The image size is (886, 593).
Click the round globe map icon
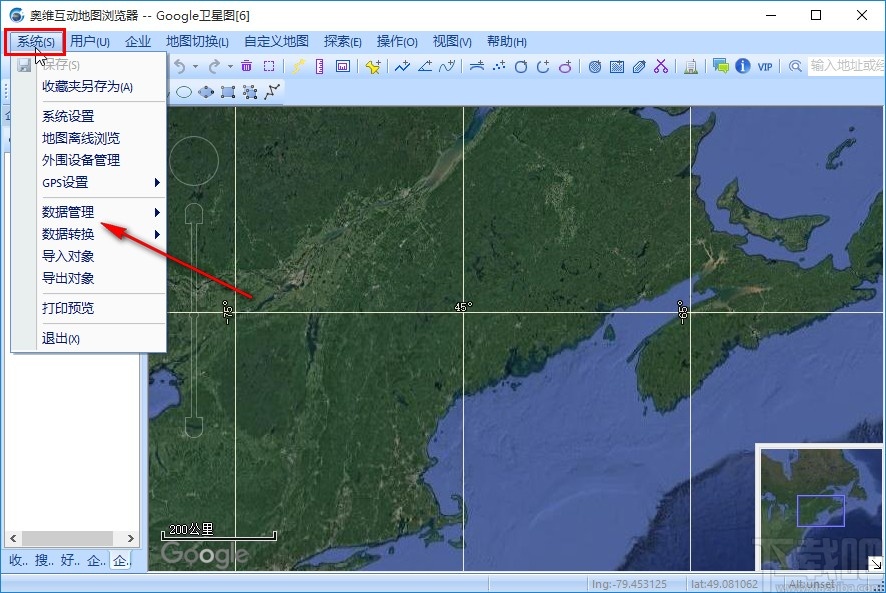(594, 67)
